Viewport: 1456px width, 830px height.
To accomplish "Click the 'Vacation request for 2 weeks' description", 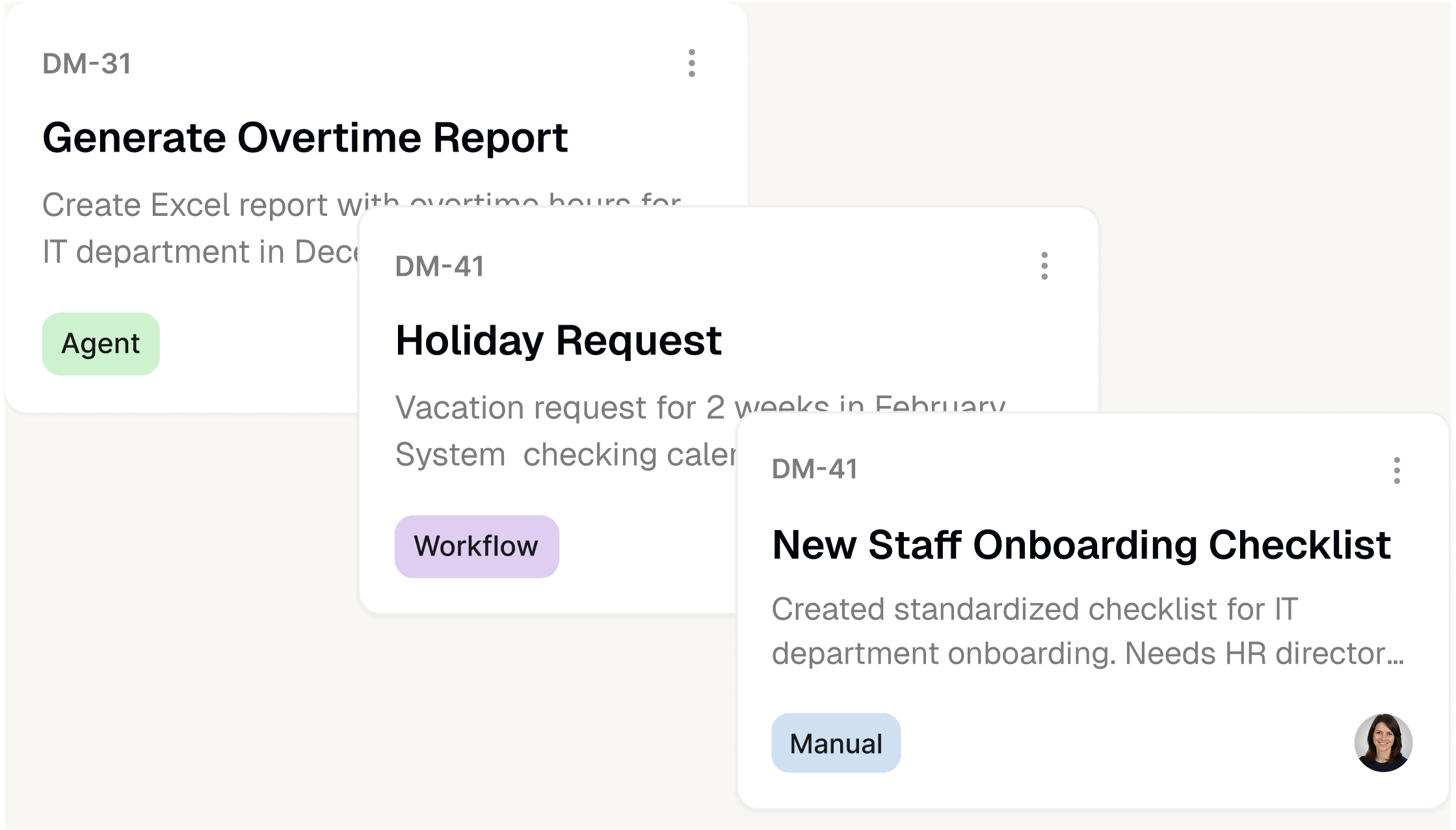I will (559, 408).
